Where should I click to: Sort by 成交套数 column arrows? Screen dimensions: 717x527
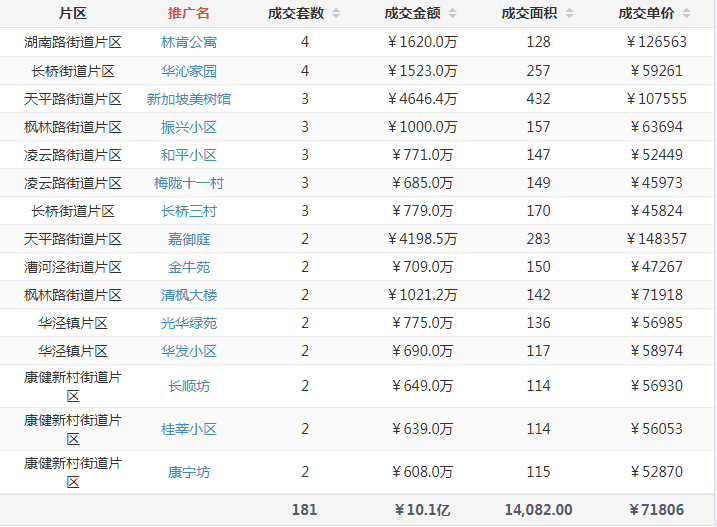336,14
